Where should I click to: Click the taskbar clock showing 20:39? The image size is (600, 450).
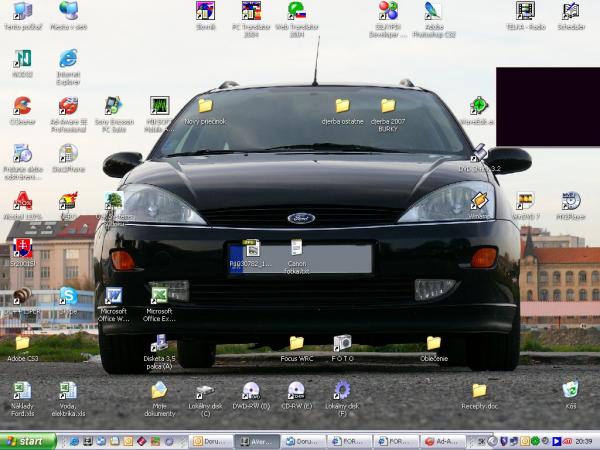(x=583, y=440)
